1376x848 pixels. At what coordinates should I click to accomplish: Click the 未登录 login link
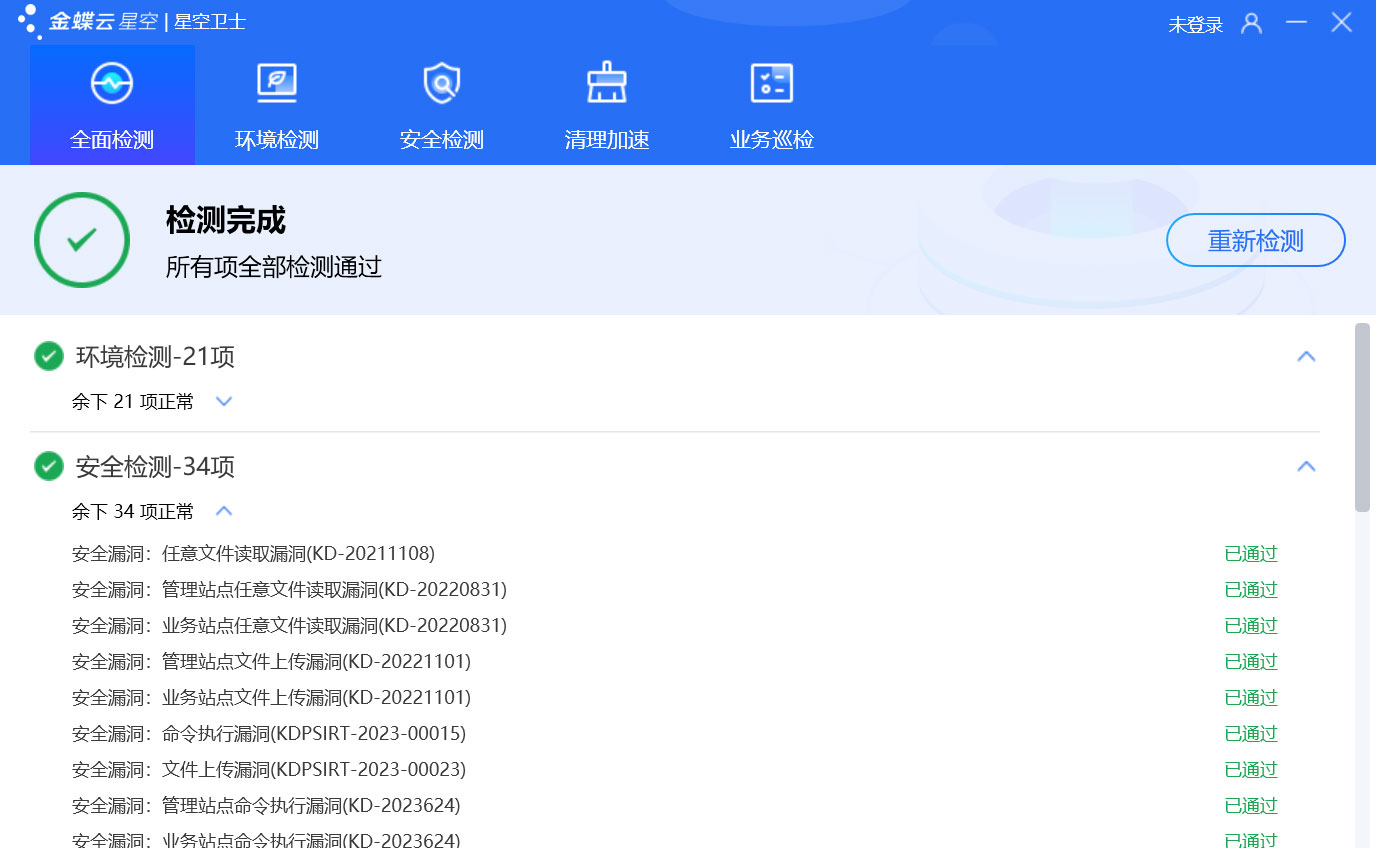(1195, 25)
